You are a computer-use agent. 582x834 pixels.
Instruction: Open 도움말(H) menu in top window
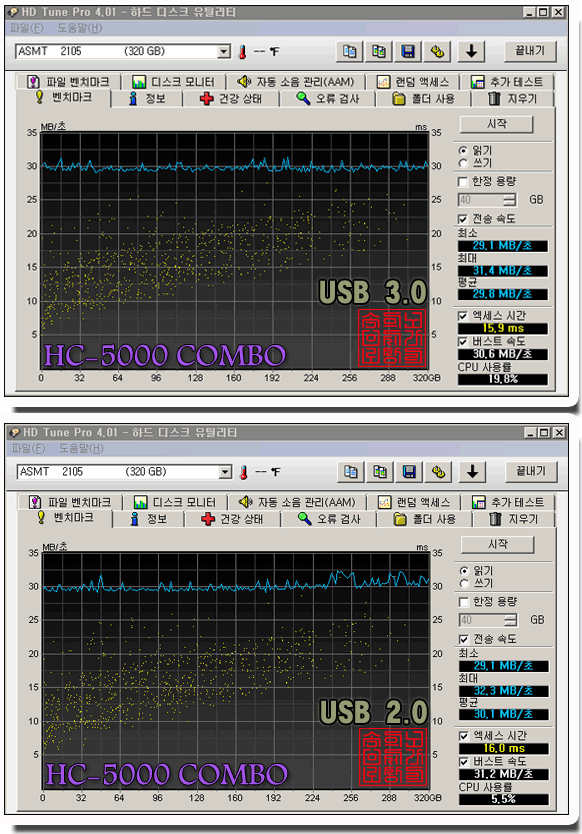(x=79, y=28)
